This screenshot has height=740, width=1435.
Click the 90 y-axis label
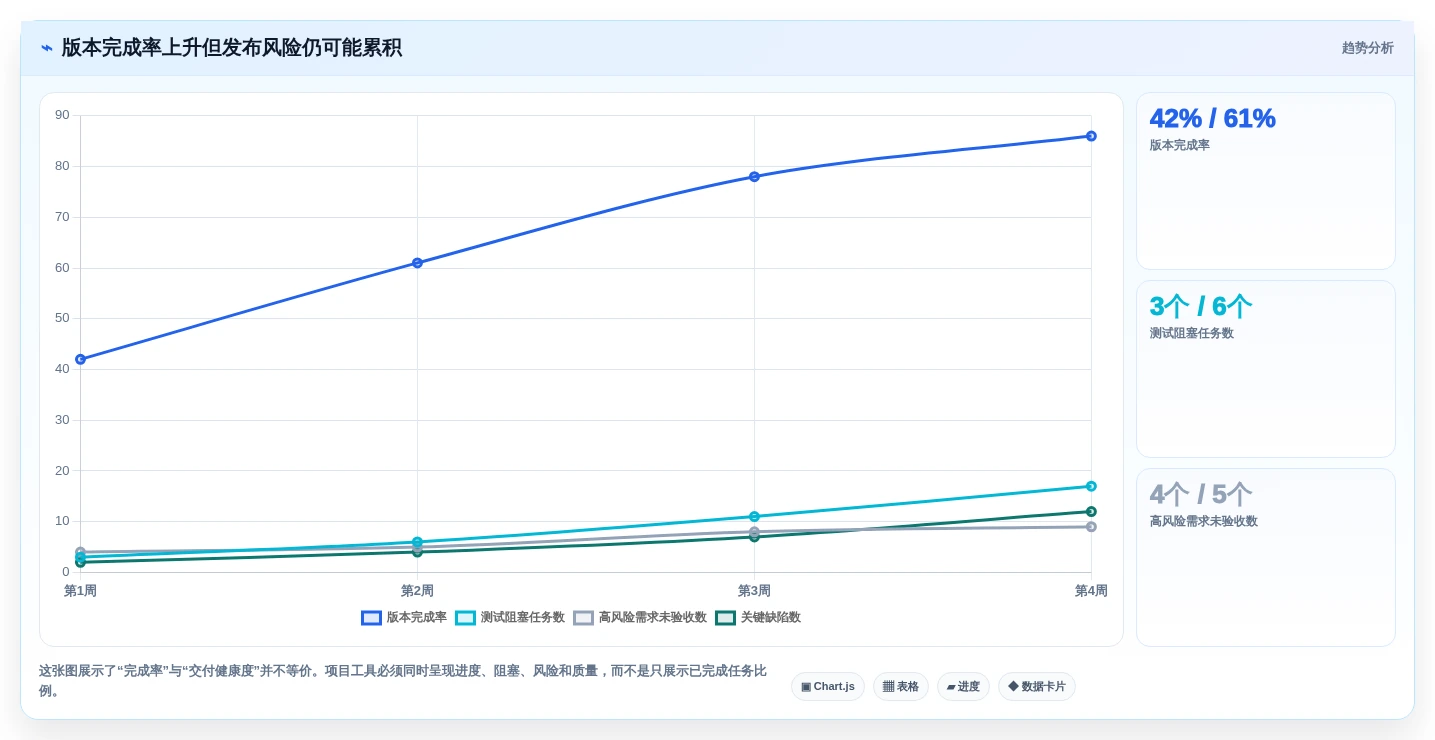tap(62, 115)
